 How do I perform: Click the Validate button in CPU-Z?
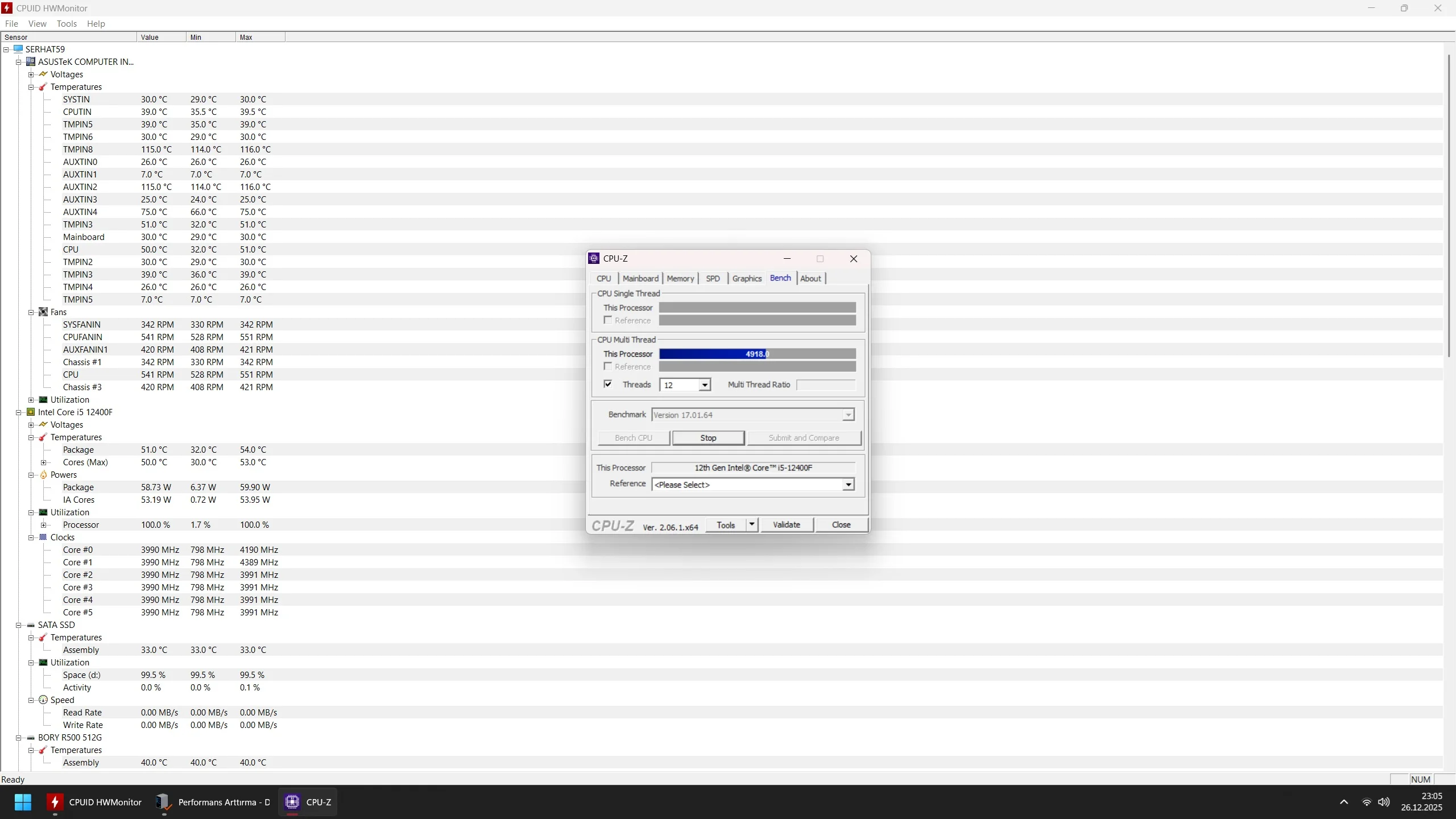(x=787, y=524)
